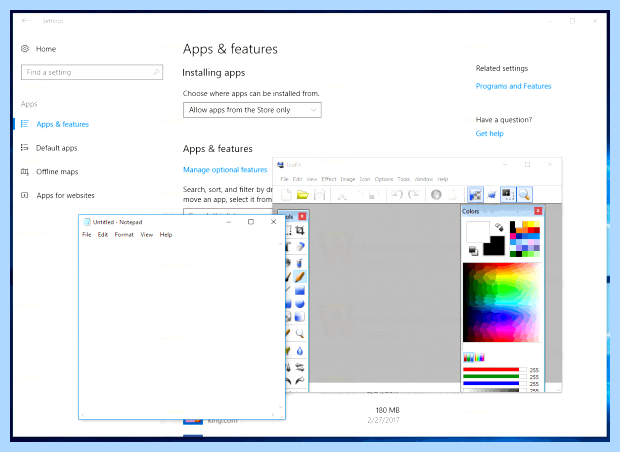Click the New document icon in IcoFX toolbar
This screenshot has height=452, width=620.
click(x=286, y=195)
